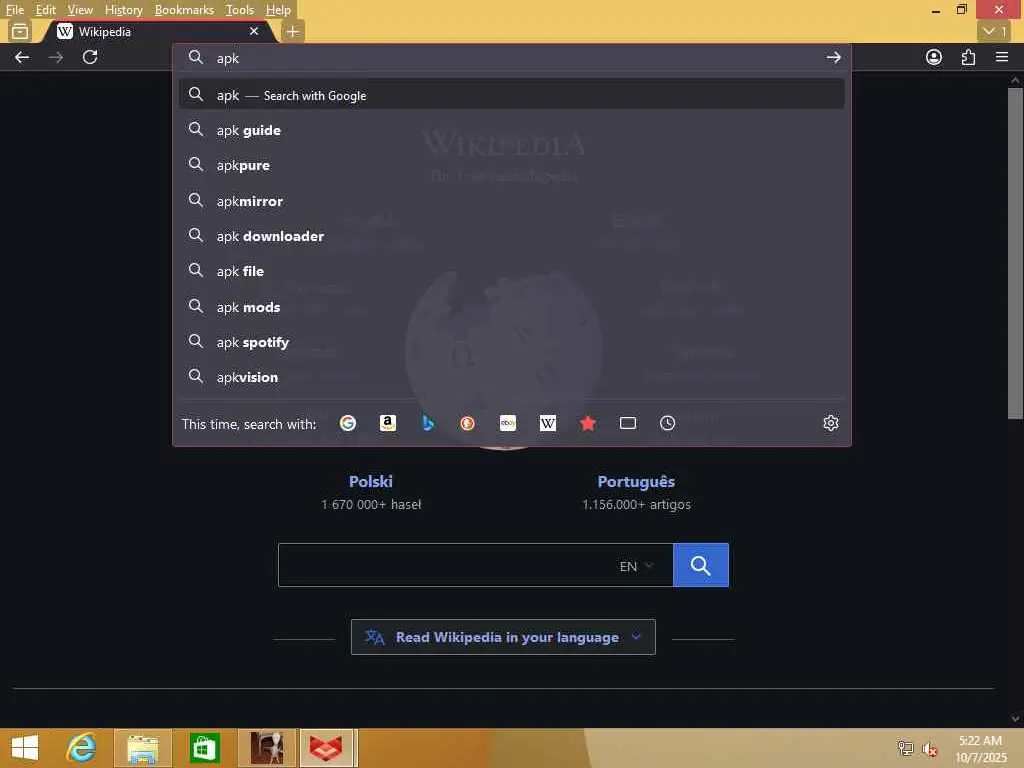
Task: Select the 'apkpure' suggestion
Action: [x=511, y=166]
